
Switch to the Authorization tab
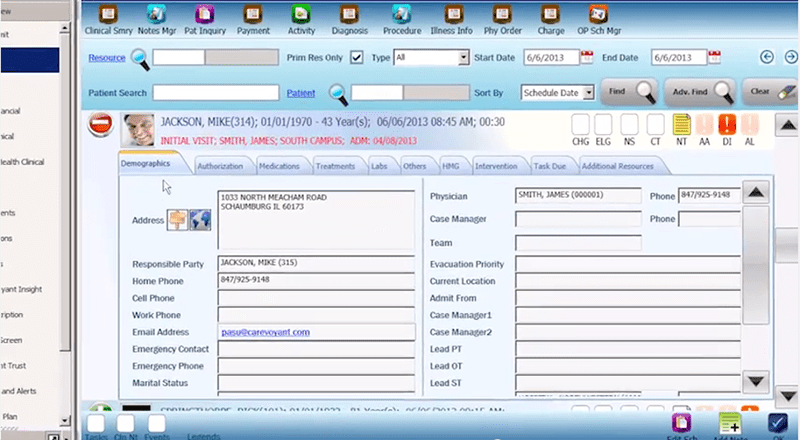click(220, 166)
